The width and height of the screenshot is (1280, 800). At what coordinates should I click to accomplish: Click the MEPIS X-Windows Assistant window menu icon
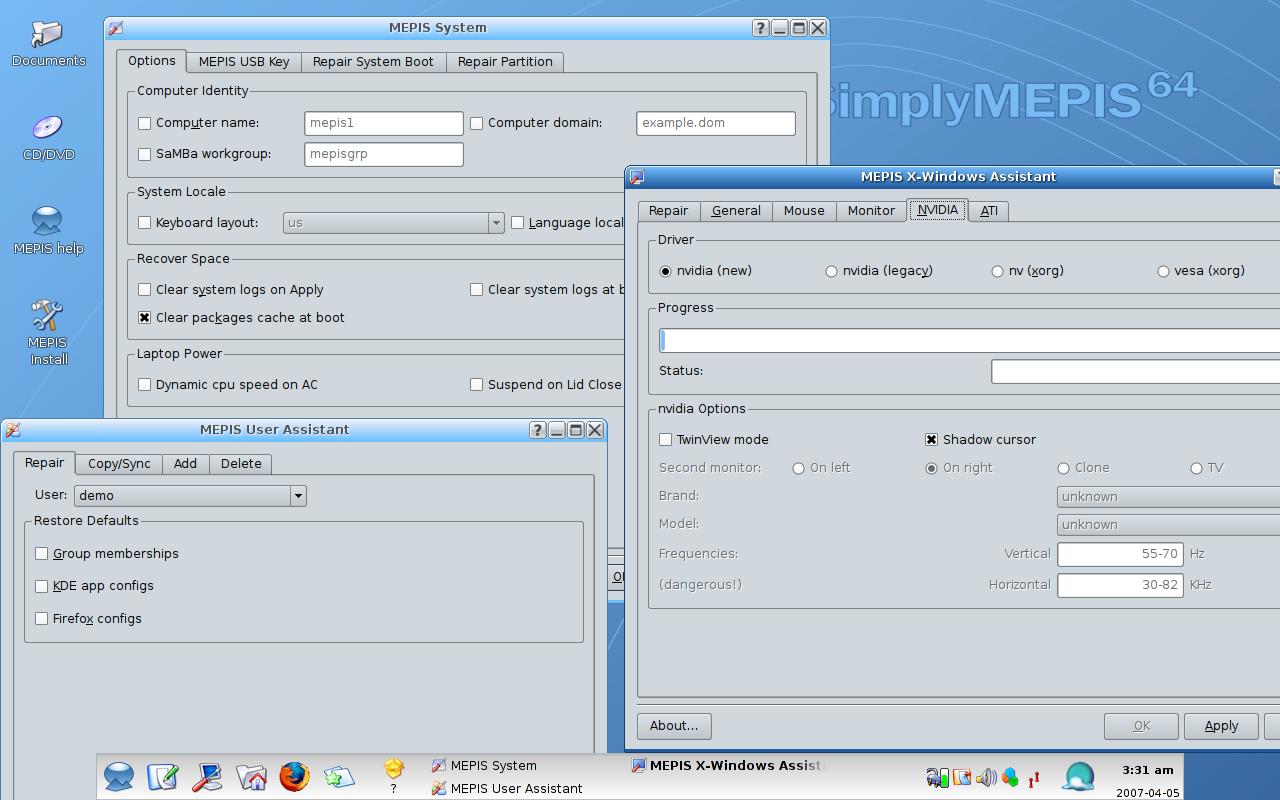[x=637, y=177]
